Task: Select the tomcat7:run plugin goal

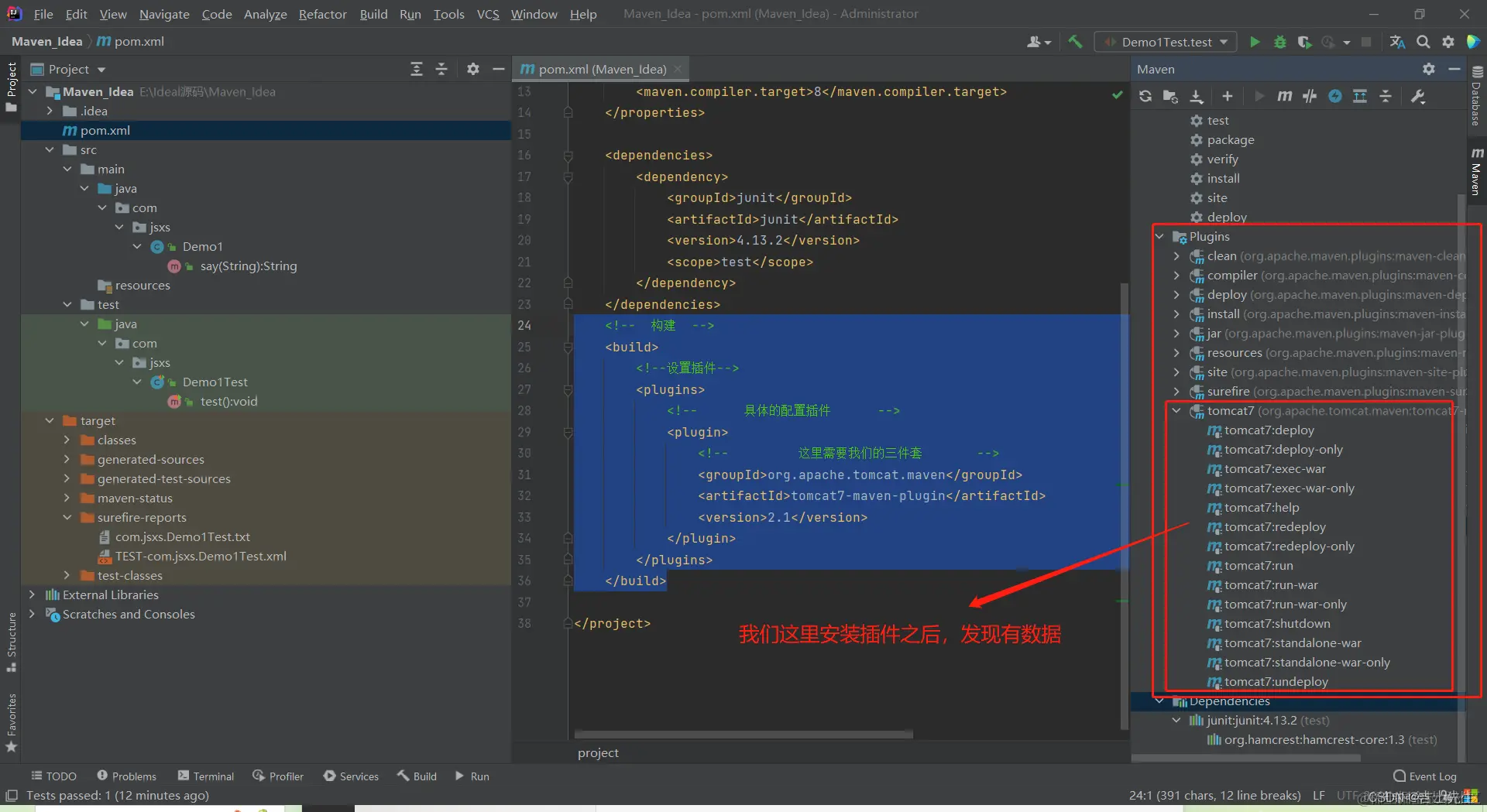Action: [1259, 566]
